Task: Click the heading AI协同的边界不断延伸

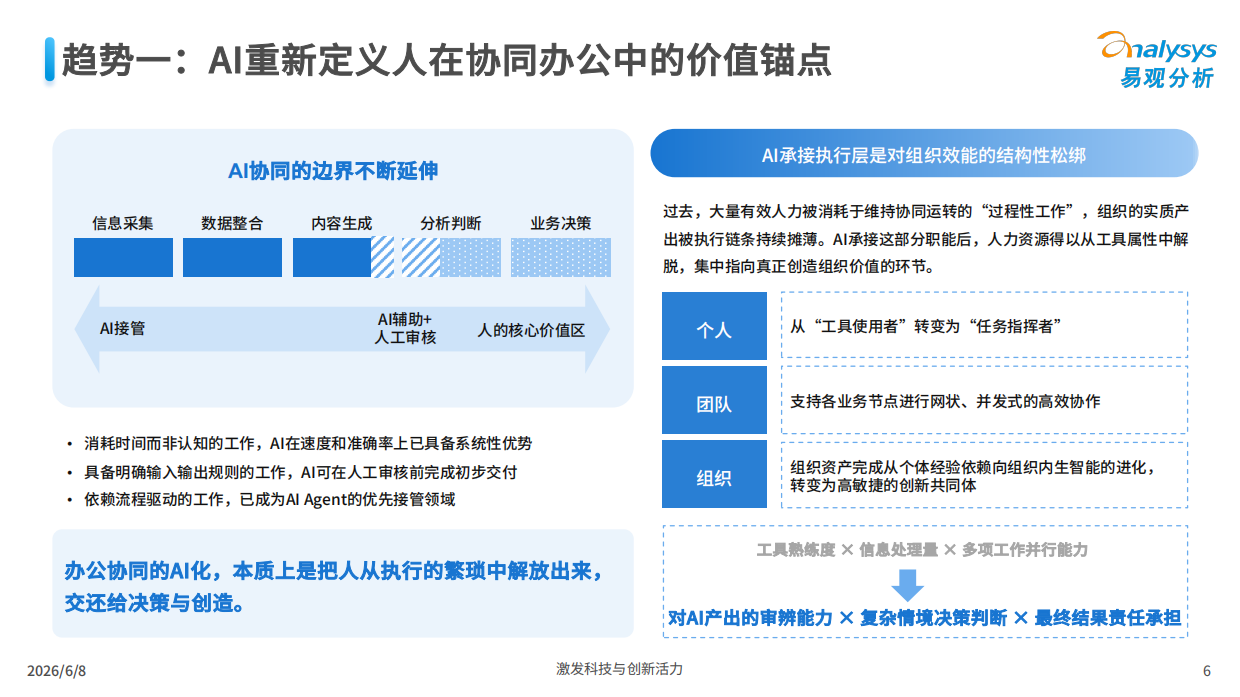Action: 333,171
